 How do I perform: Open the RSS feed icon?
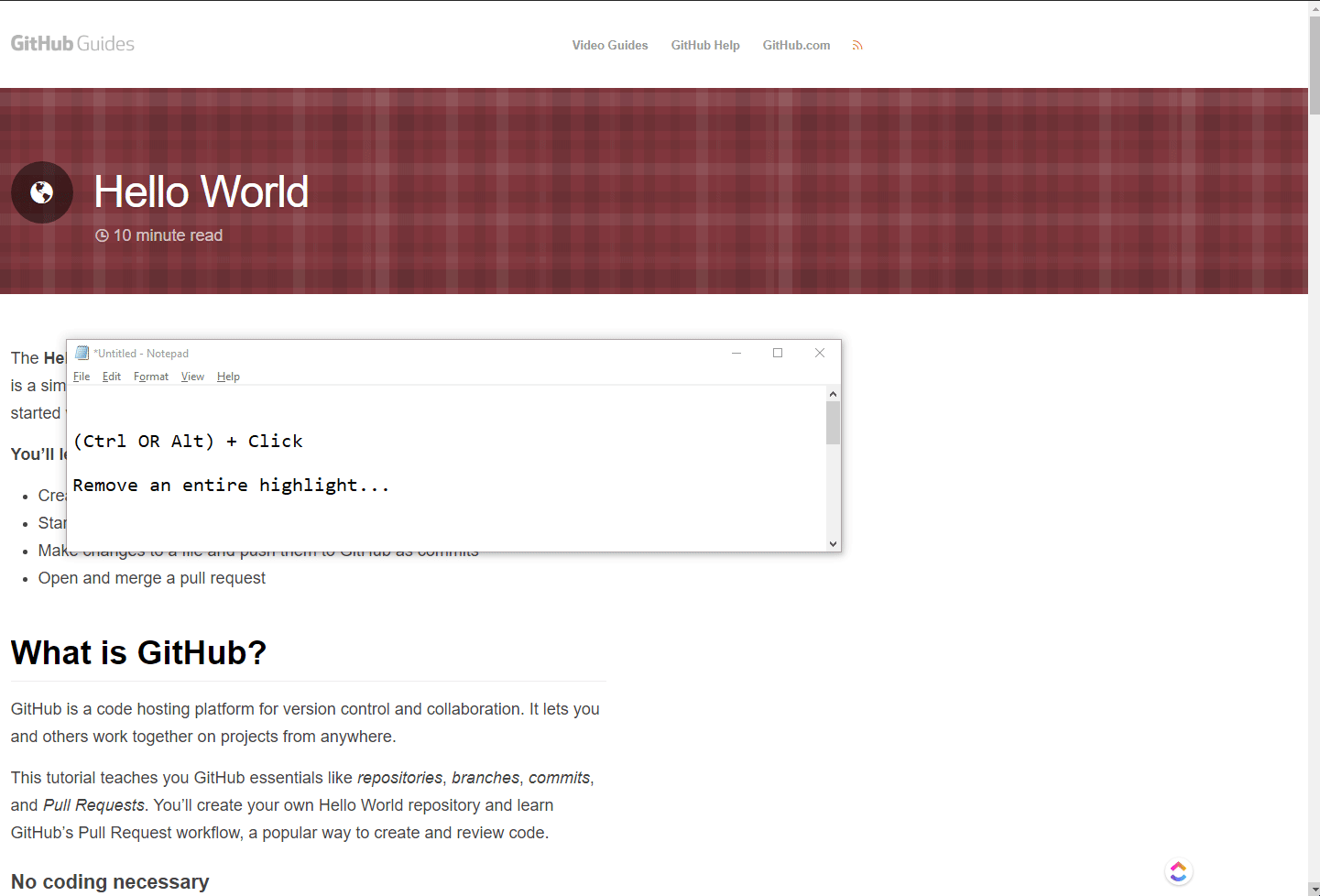tap(857, 45)
